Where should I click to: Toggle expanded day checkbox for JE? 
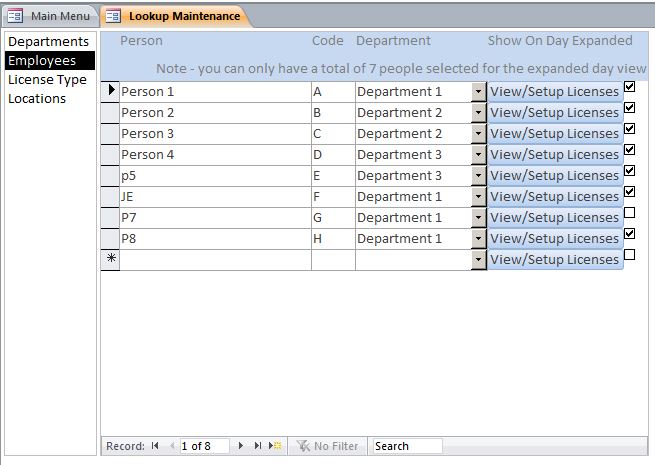630,191
